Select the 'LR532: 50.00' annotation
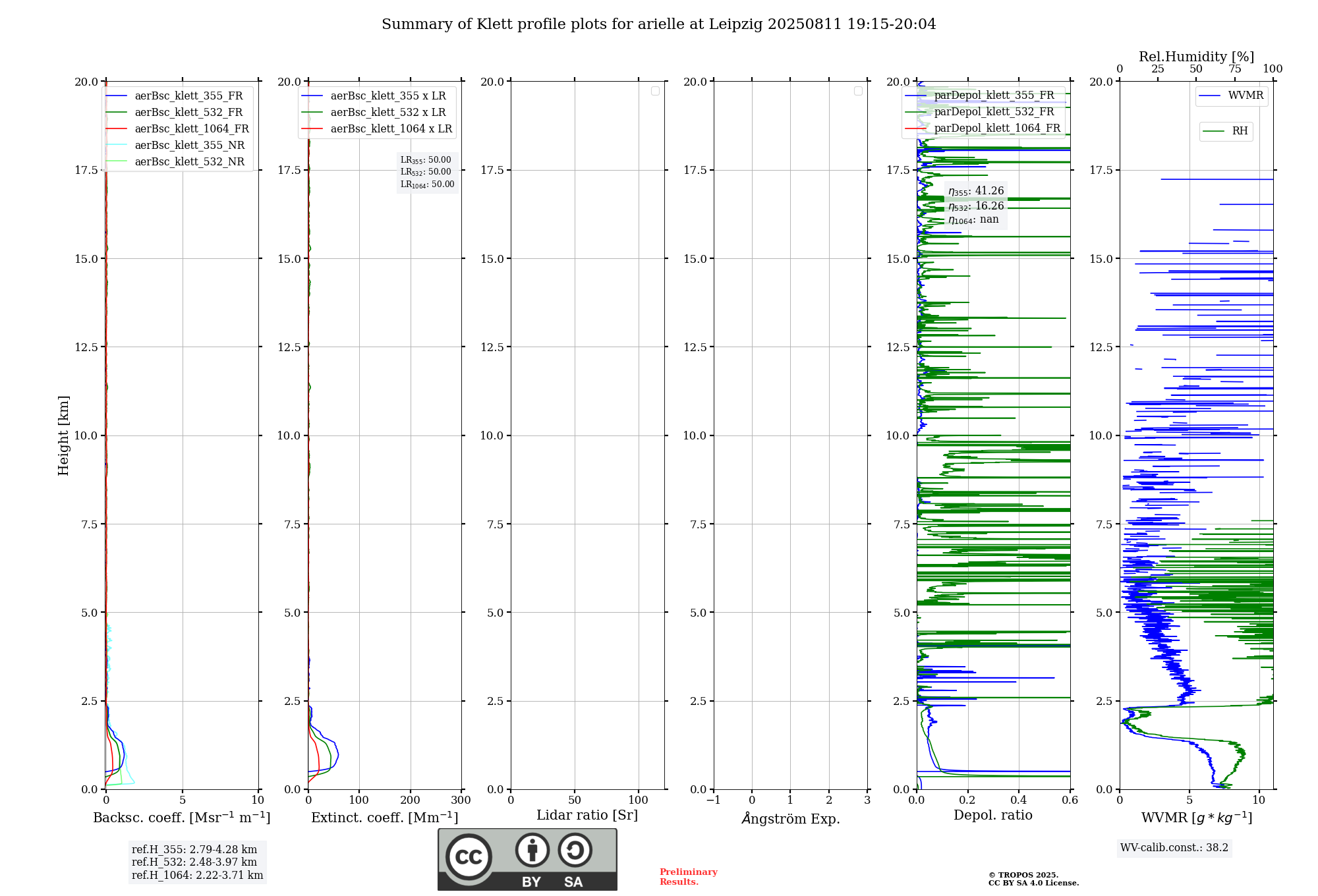 tap(426, 172)
